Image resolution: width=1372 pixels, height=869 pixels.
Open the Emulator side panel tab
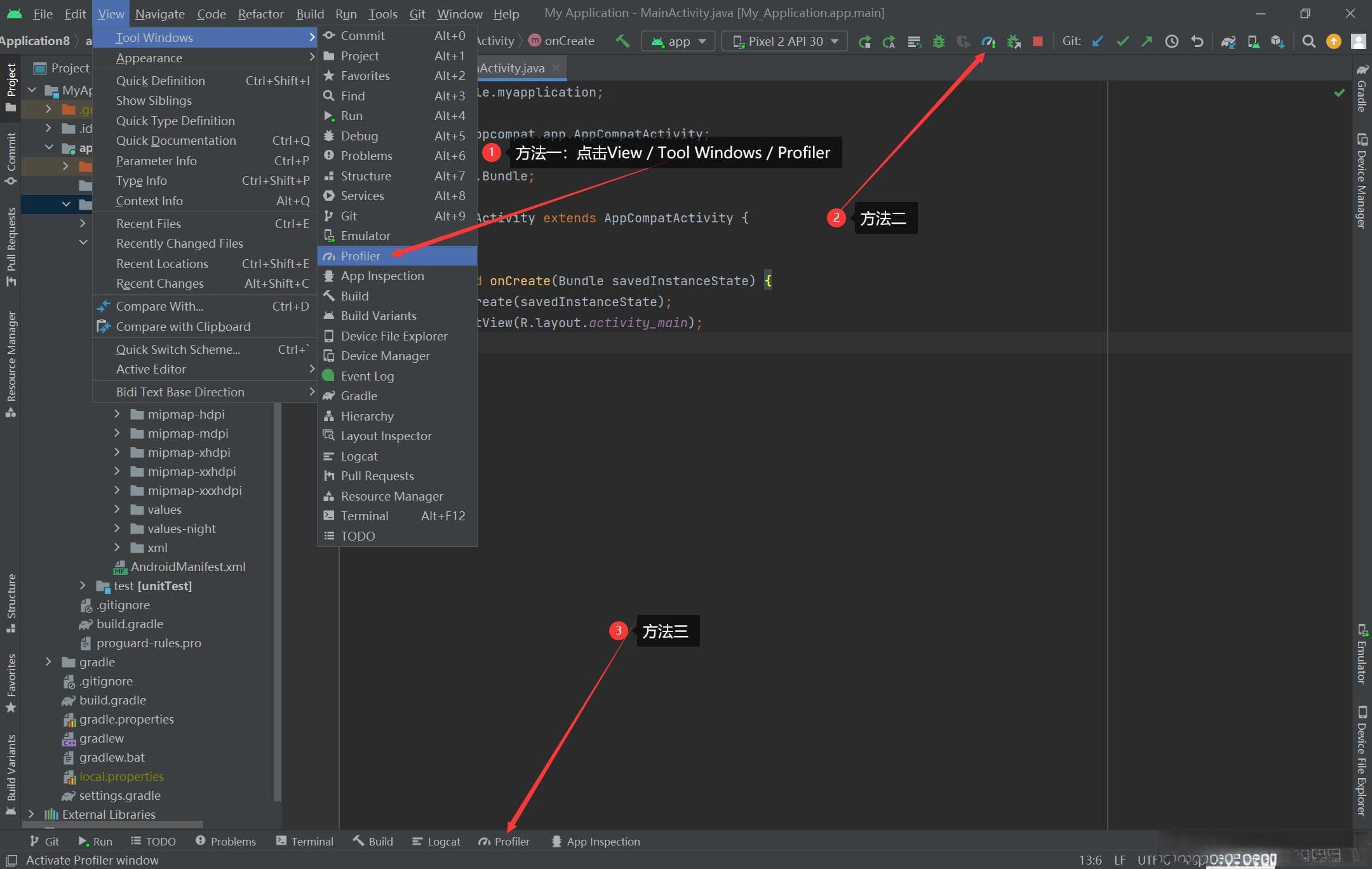pyautogui.click(x=1362, y=654)
